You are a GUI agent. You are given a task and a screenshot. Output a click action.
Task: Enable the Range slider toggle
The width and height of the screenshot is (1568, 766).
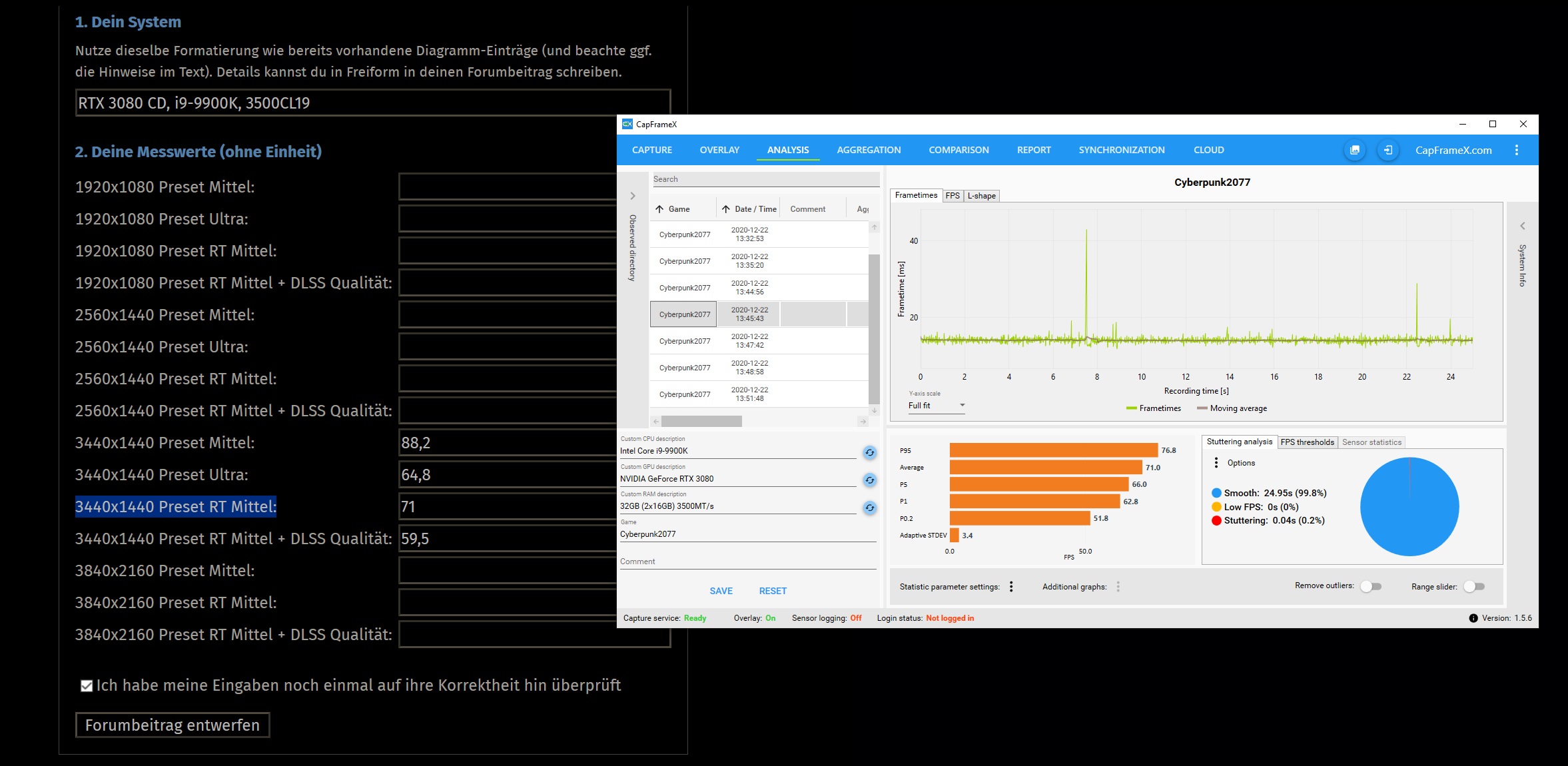pyautogui.click(x=1474, y=587)
